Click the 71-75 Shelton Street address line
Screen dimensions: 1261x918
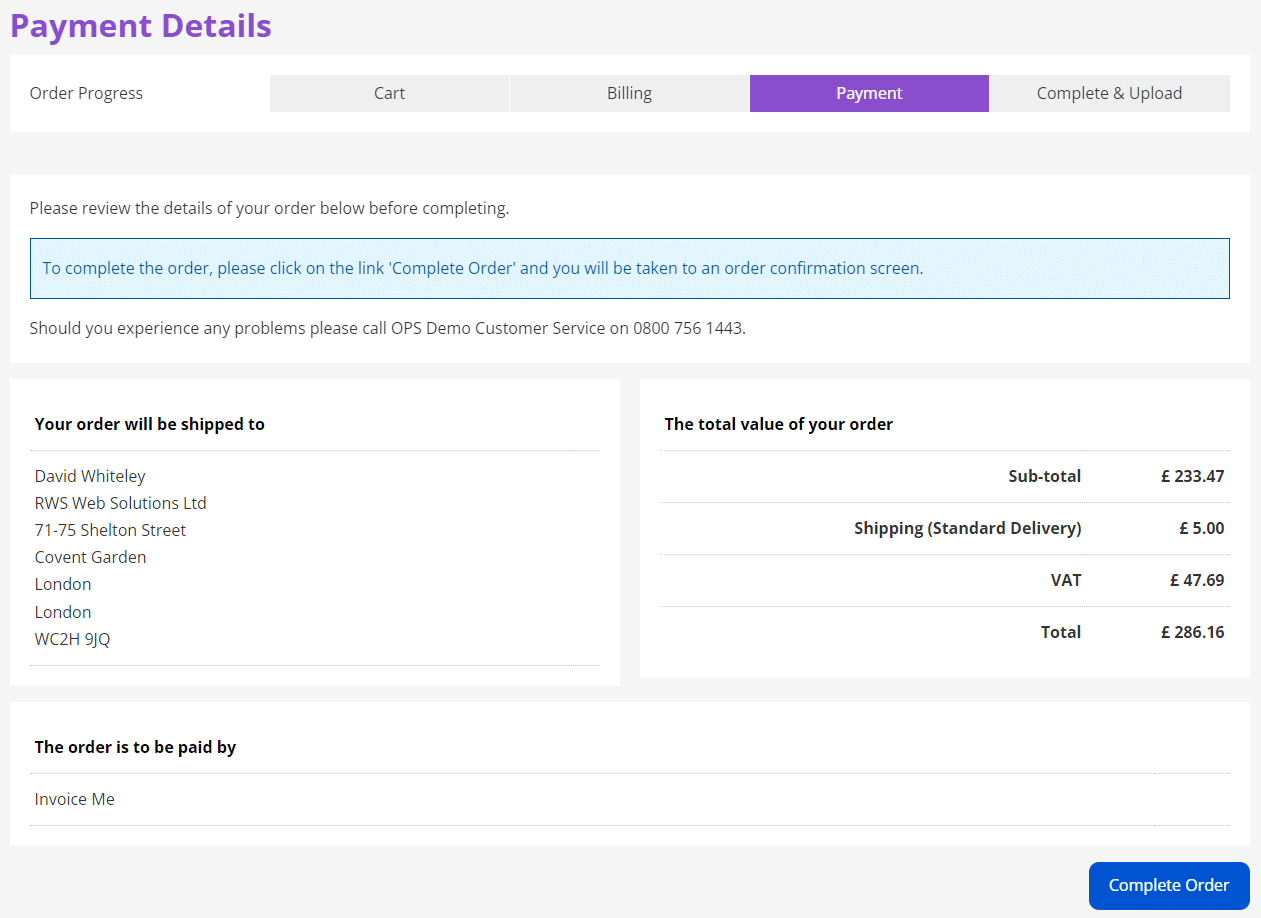[x=110, y=530]
